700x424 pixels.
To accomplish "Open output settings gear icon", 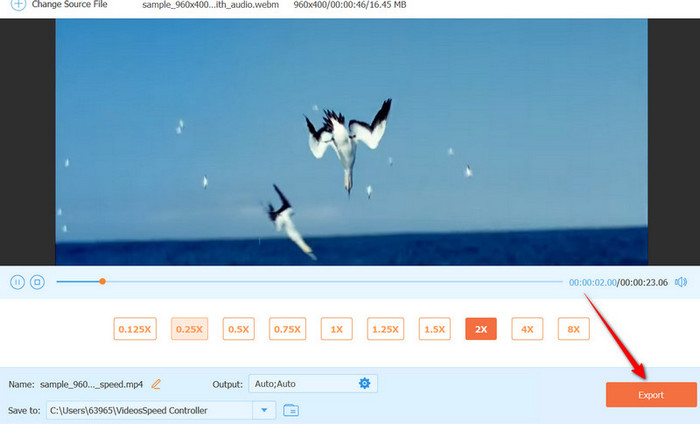I will click(365, 383).
